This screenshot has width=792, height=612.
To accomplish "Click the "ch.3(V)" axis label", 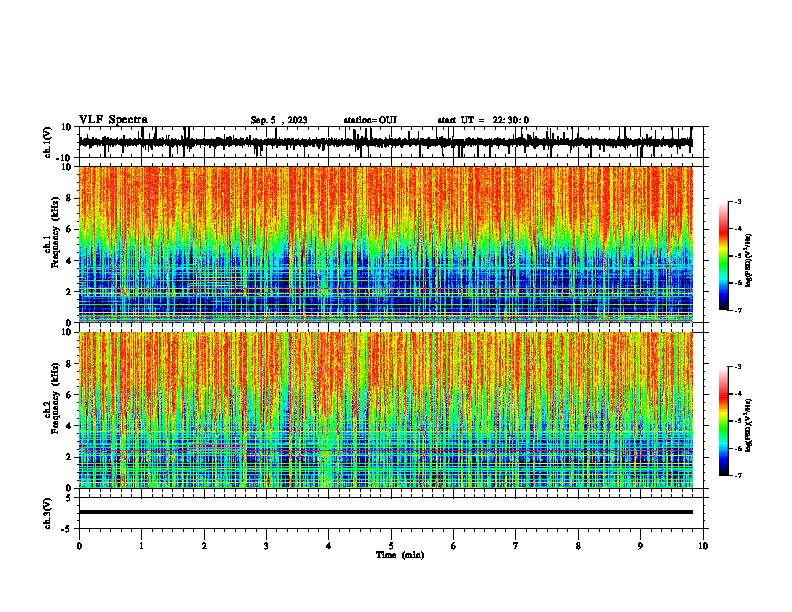I will click(48, 513).
